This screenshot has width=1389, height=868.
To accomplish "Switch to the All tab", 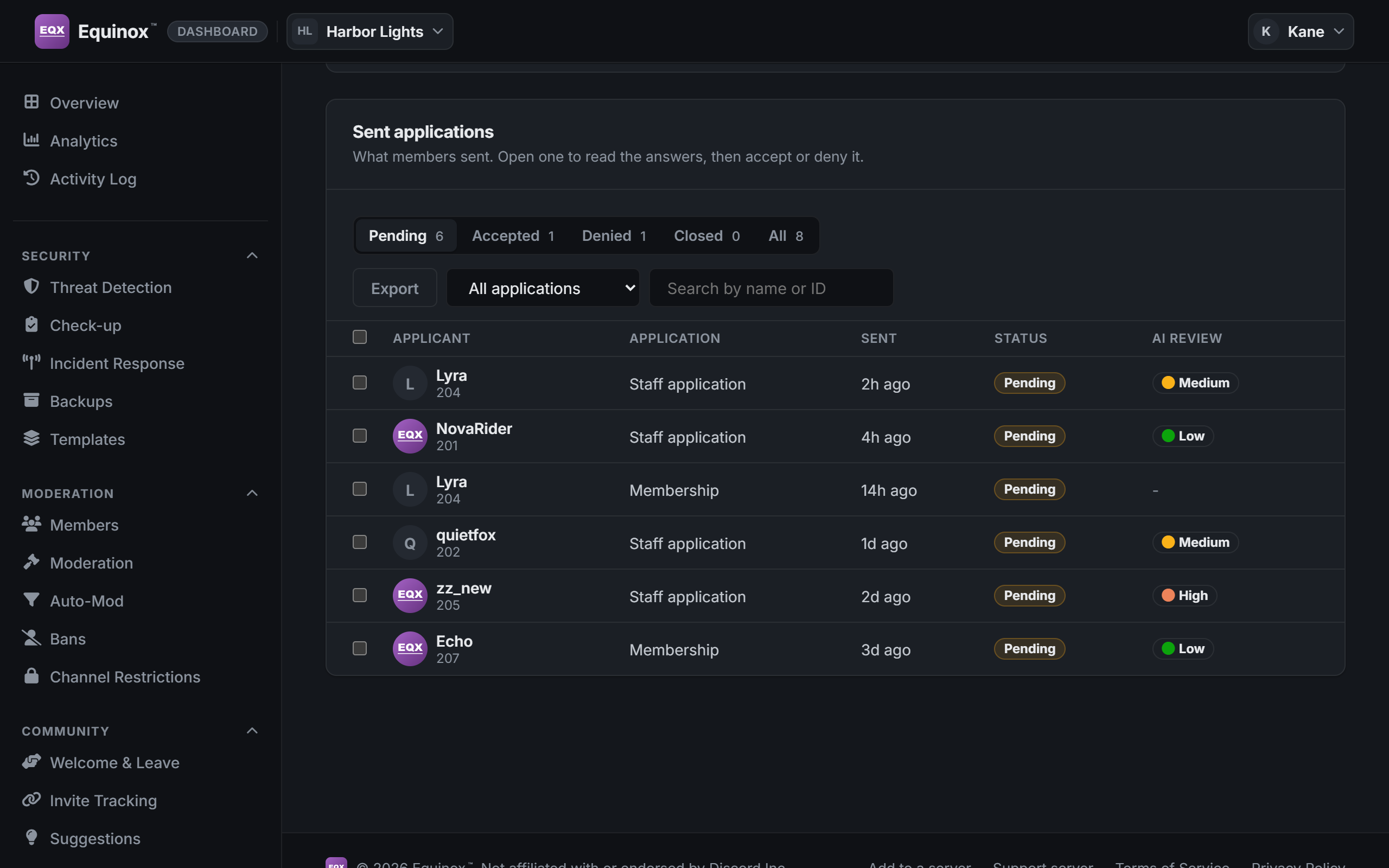I will tap(786, 235).
